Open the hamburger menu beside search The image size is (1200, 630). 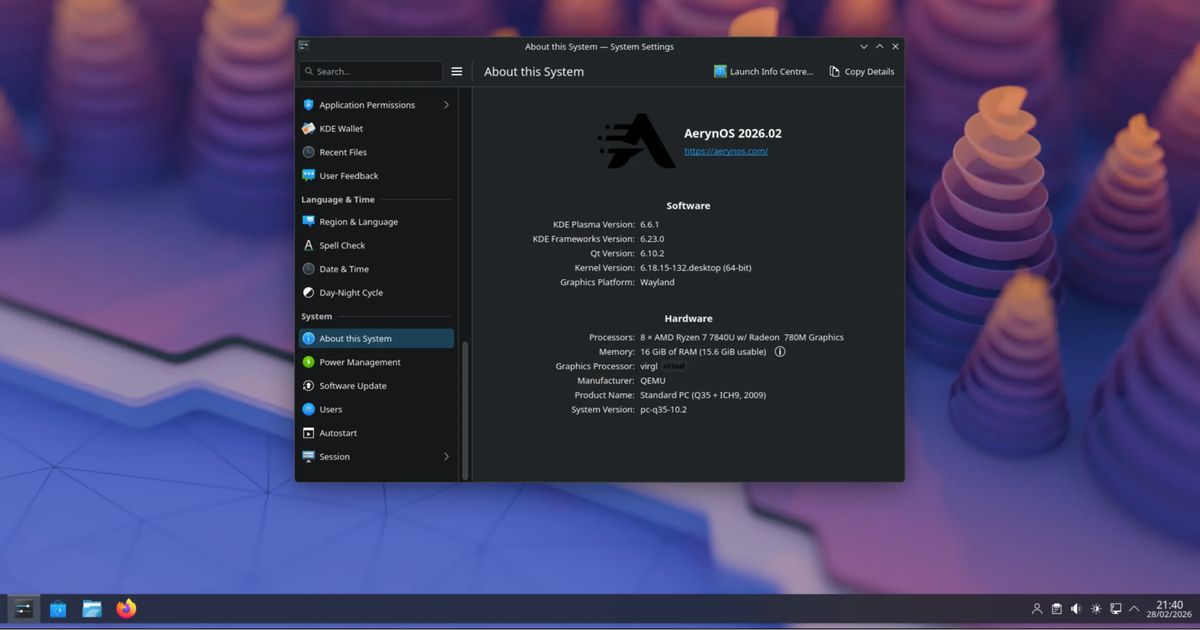pyautogui.click(x=457, y=72)
